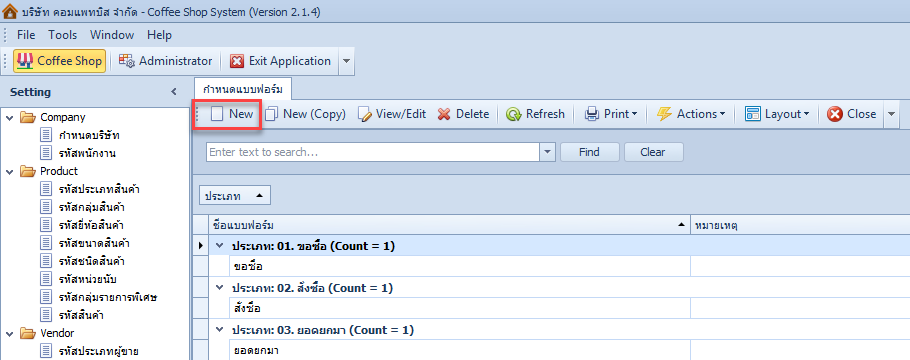
Task: Open the Actions dropdown menu
Action: tap(691, 114)
